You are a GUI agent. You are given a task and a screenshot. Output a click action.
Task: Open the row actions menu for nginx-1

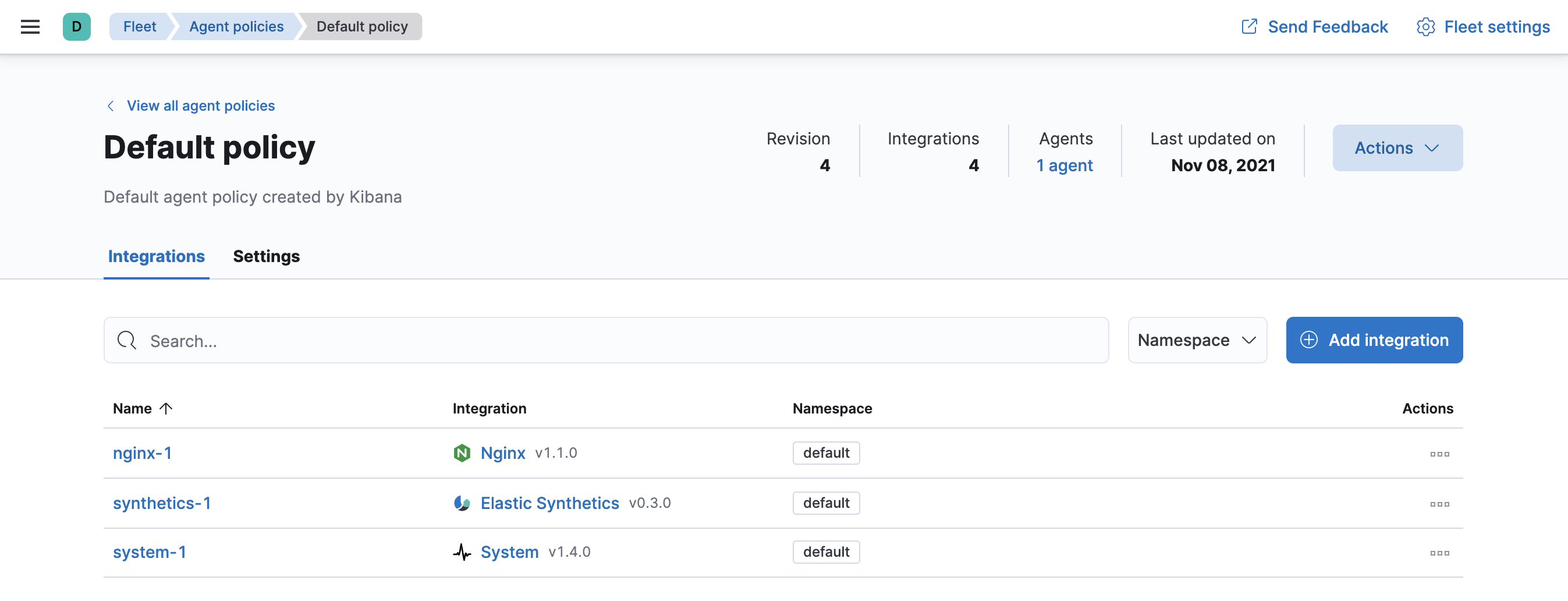tap(1439, 454)
